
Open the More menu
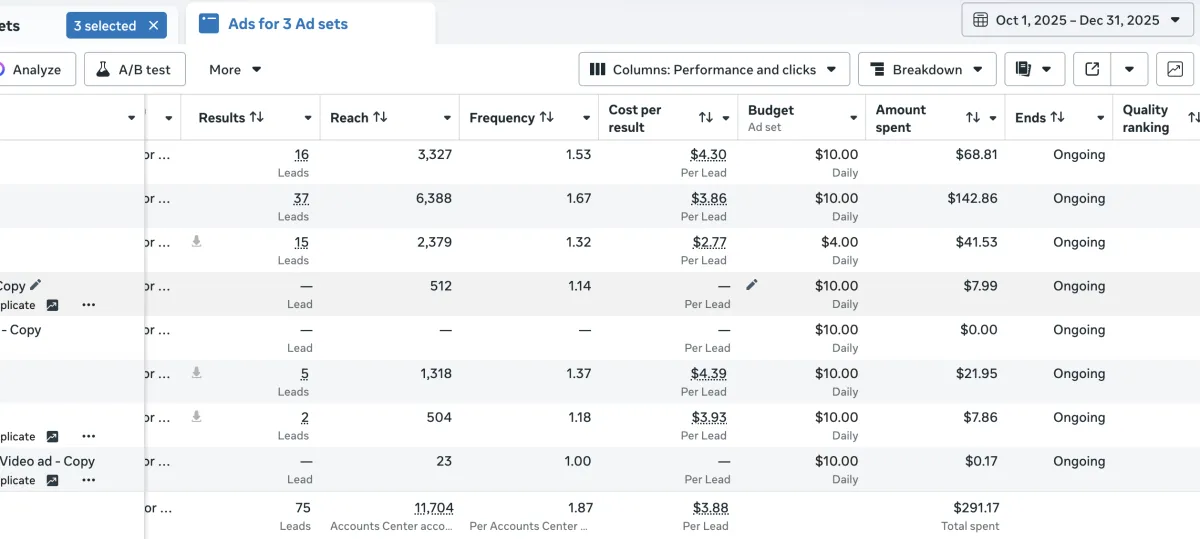235,70
